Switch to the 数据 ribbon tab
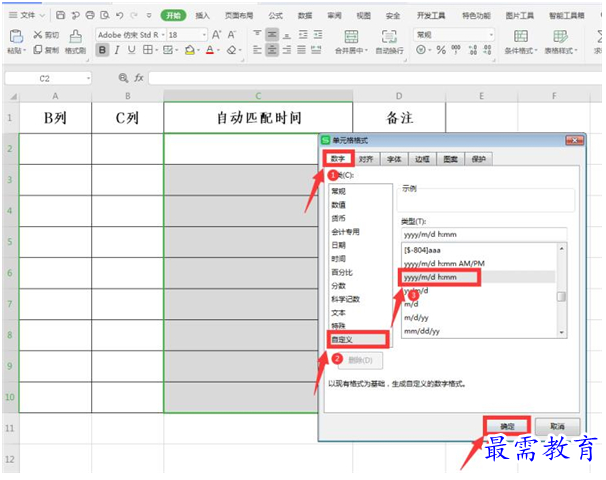The width and height of the screenshot is (606, 480). 305,15
